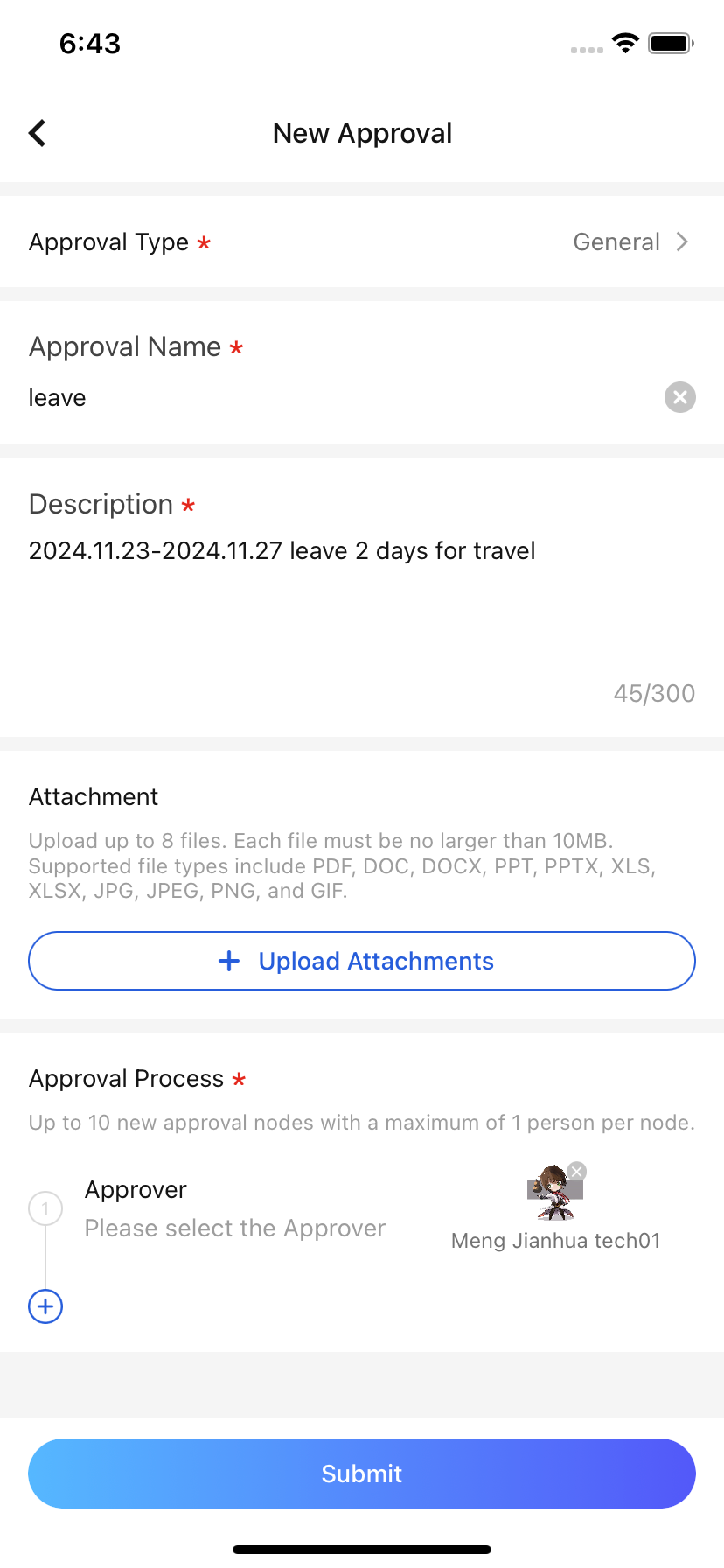Tap the battery status icon
This screenshot has width=724, height=1568.
click(671, 43)
